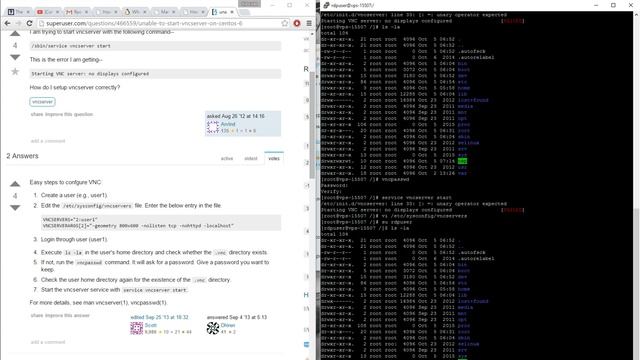Click the PuTTY icon in terminal title bar

326,5
